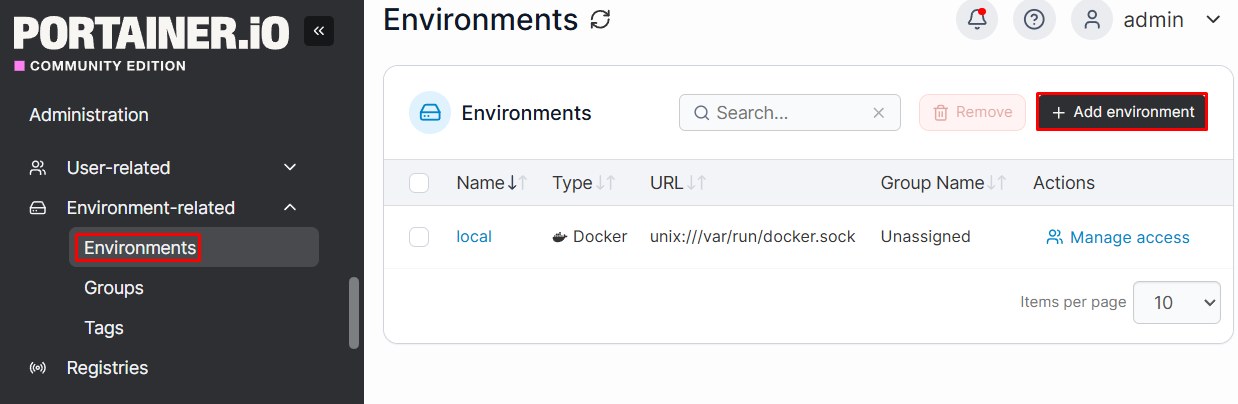Expand the User-related section chevron
Image resolution: width=1238 pixels, height=404 pixels.
(x=290, y=168)
